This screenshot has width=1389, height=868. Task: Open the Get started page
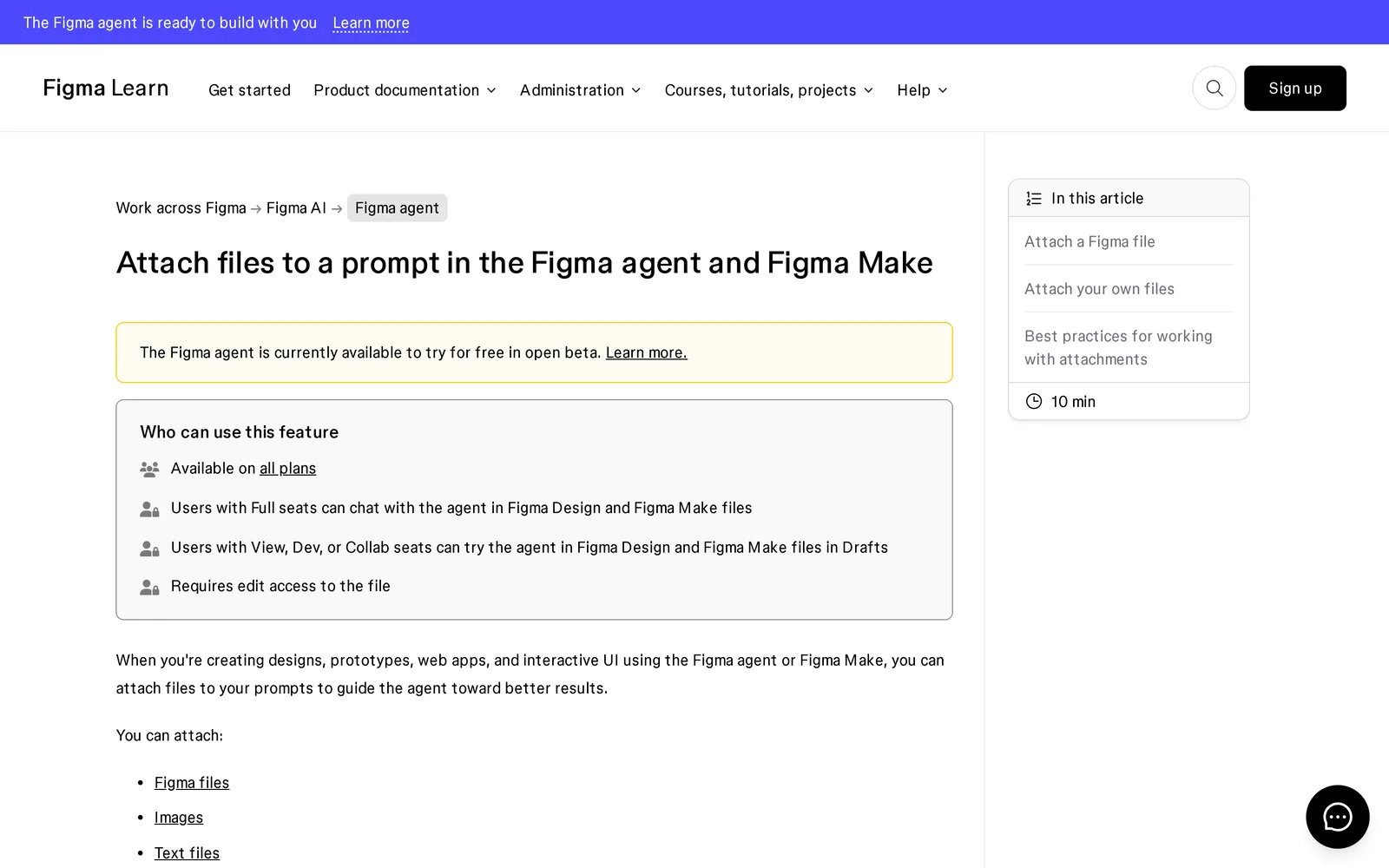click(249, 90)
